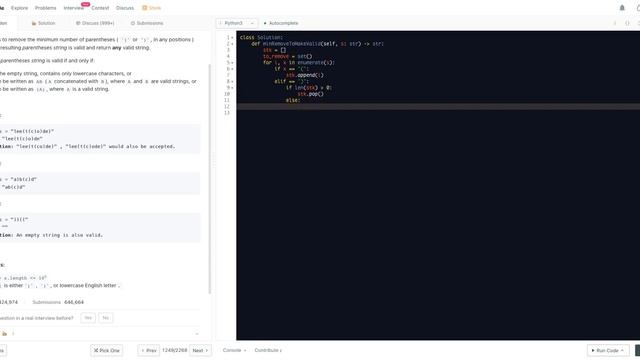Image resolution: width=640 pixels, height=360 pixels.
Task: Click the 'class Solution:' code line
Action: 261,38
